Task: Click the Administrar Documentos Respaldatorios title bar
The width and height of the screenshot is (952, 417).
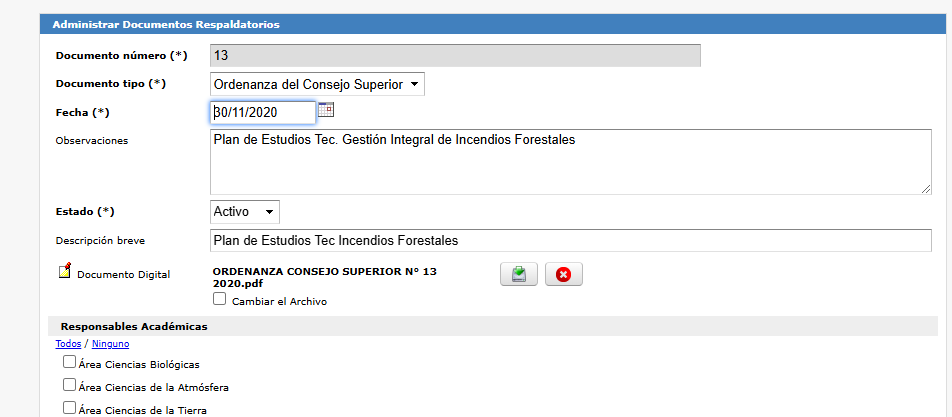Action: 166,24
